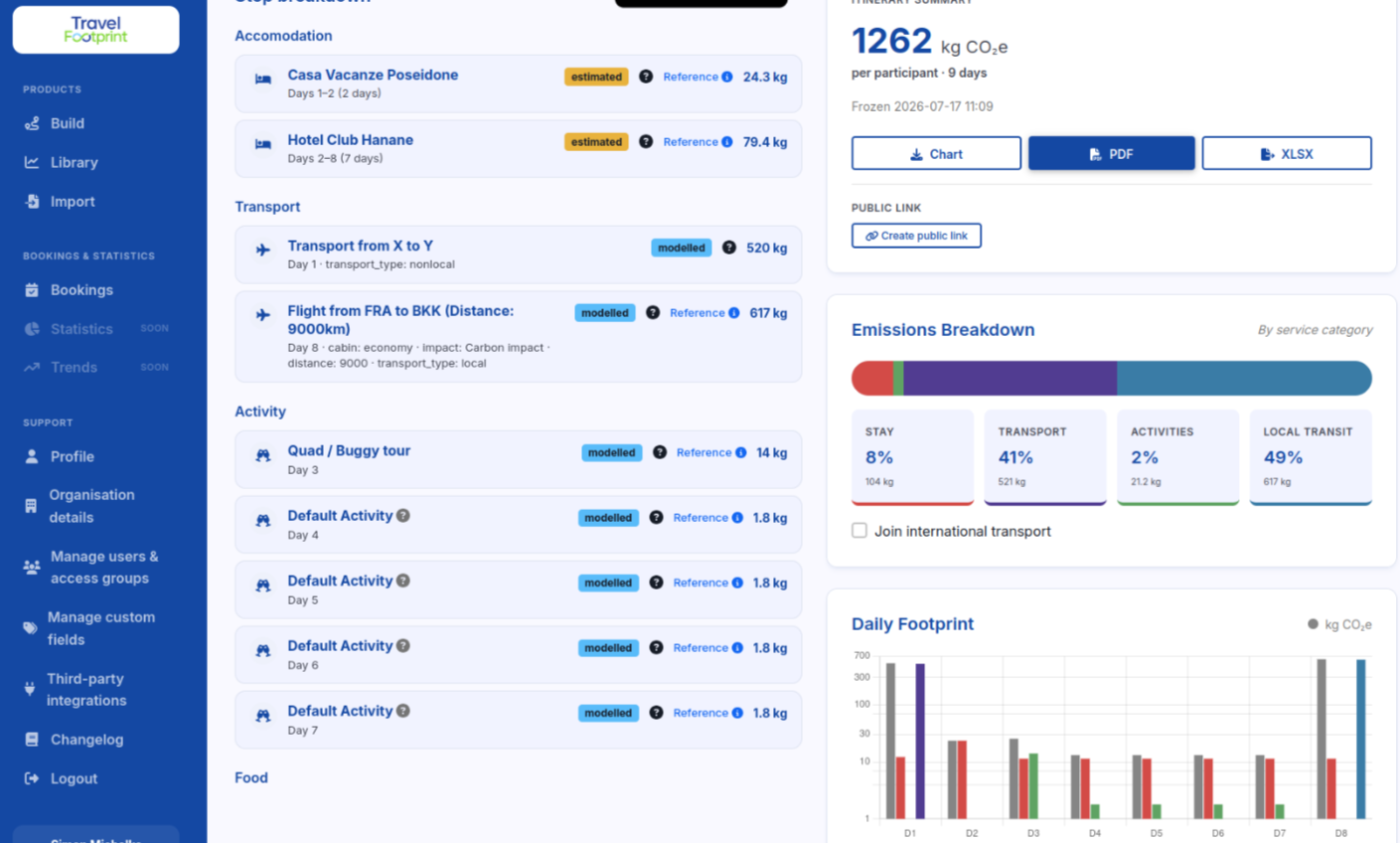Screen dimensions: 1400x843
Task: Click the Library chart icon
Action: click(32, 162)
